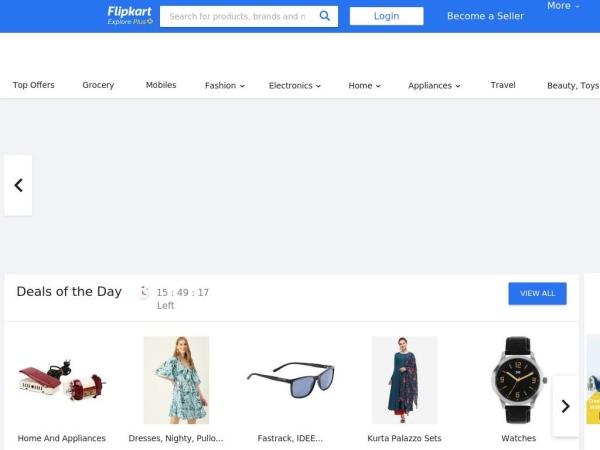Expand the More dropdown
Image resolution: width=600 pixels, height=450 pixels.
pos(563,6)
